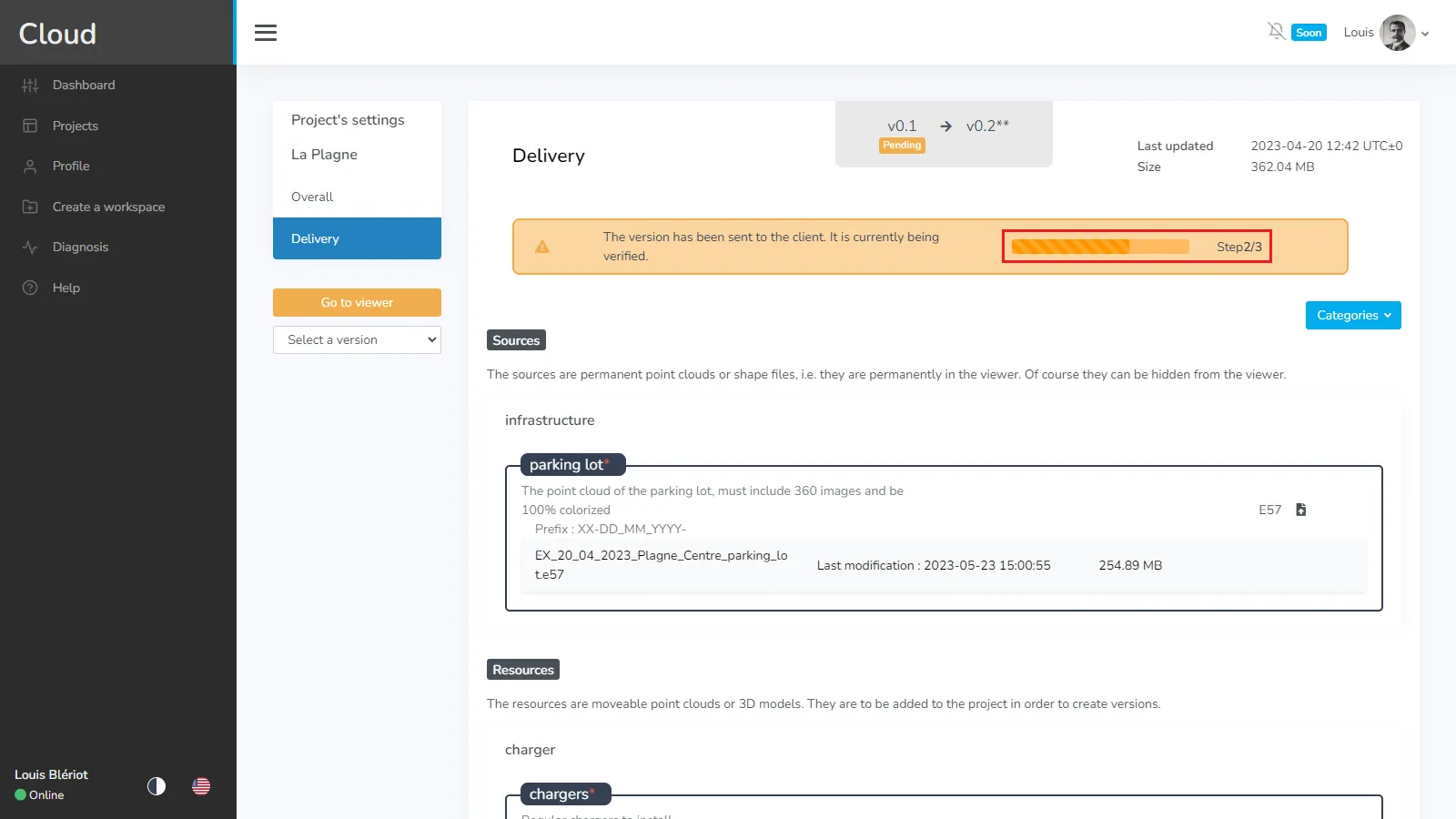The image size is (1456, 819).
Task: Click the muted notifications bell icon
Action: coord(1277,30)
